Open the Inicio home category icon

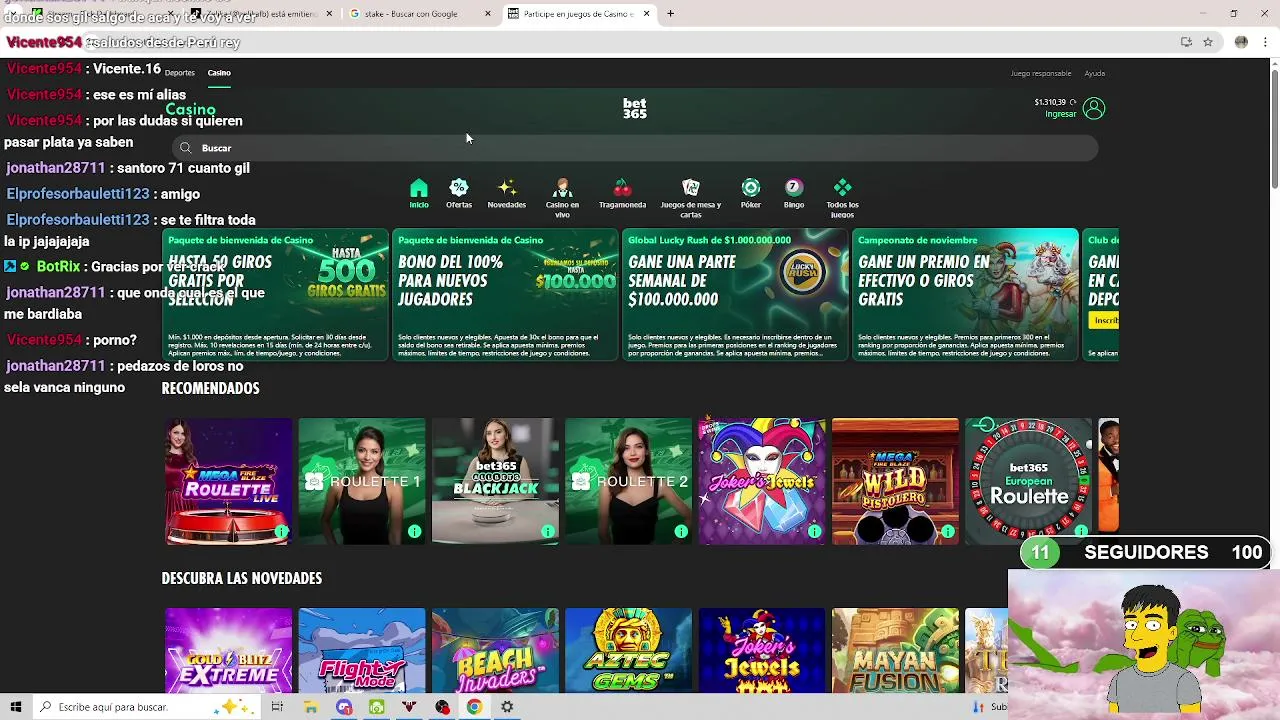[x=419, y=188]
